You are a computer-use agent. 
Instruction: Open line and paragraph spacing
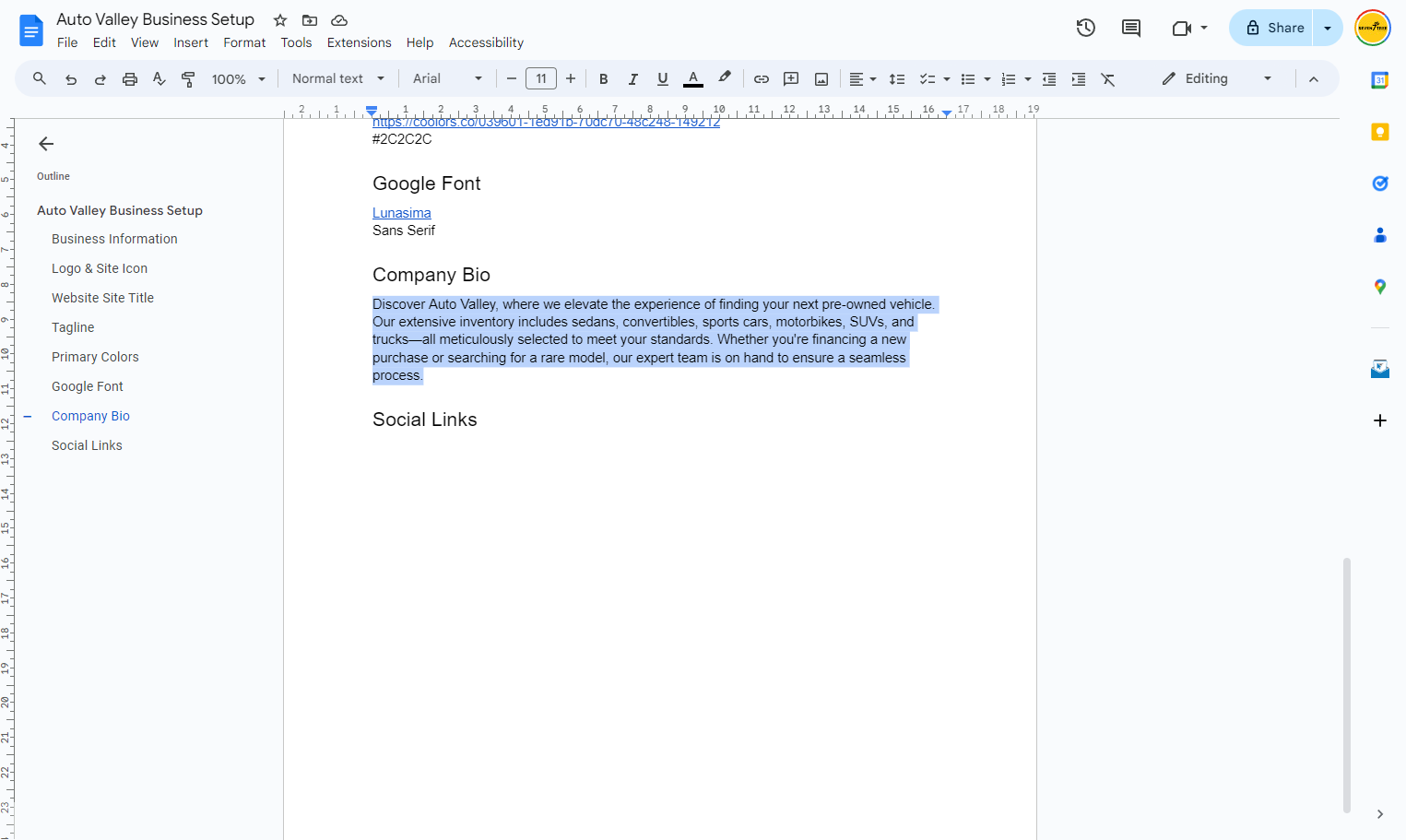pos(897,79)
